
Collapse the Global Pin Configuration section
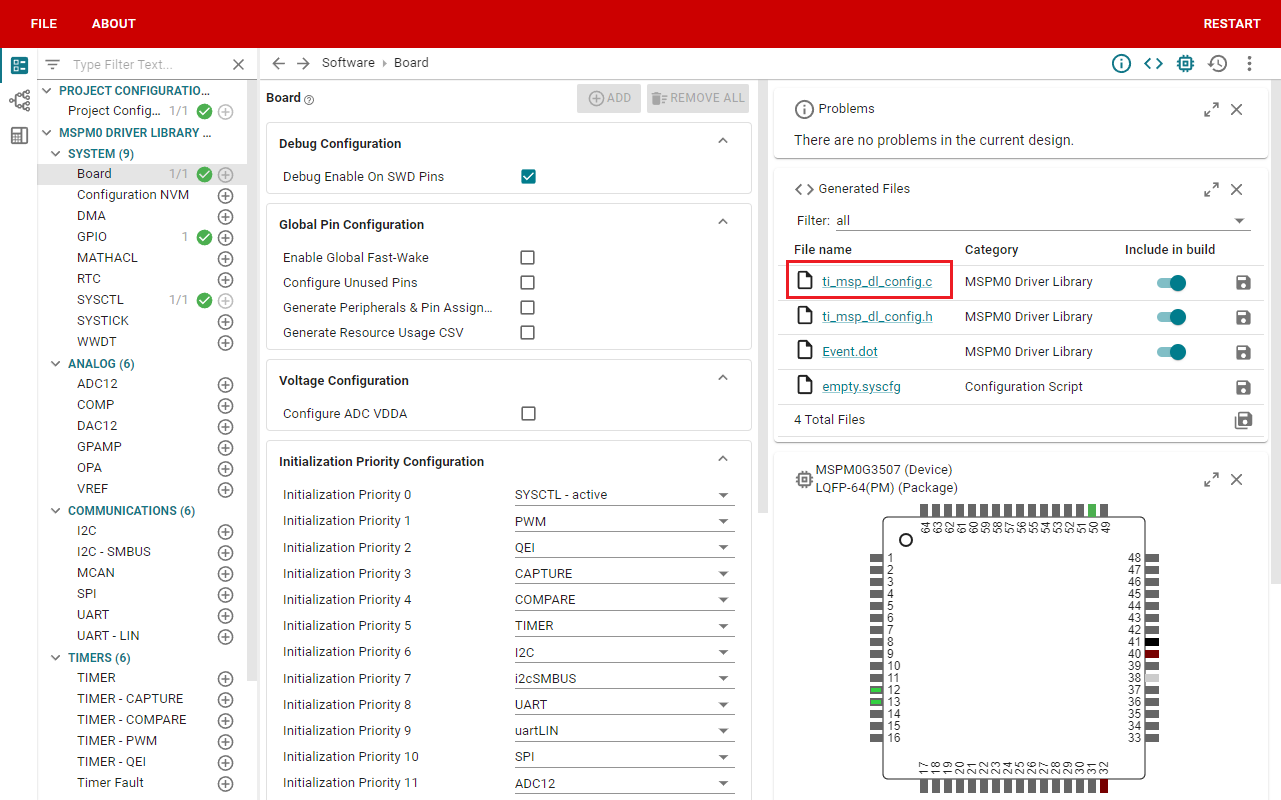point(723,223)
